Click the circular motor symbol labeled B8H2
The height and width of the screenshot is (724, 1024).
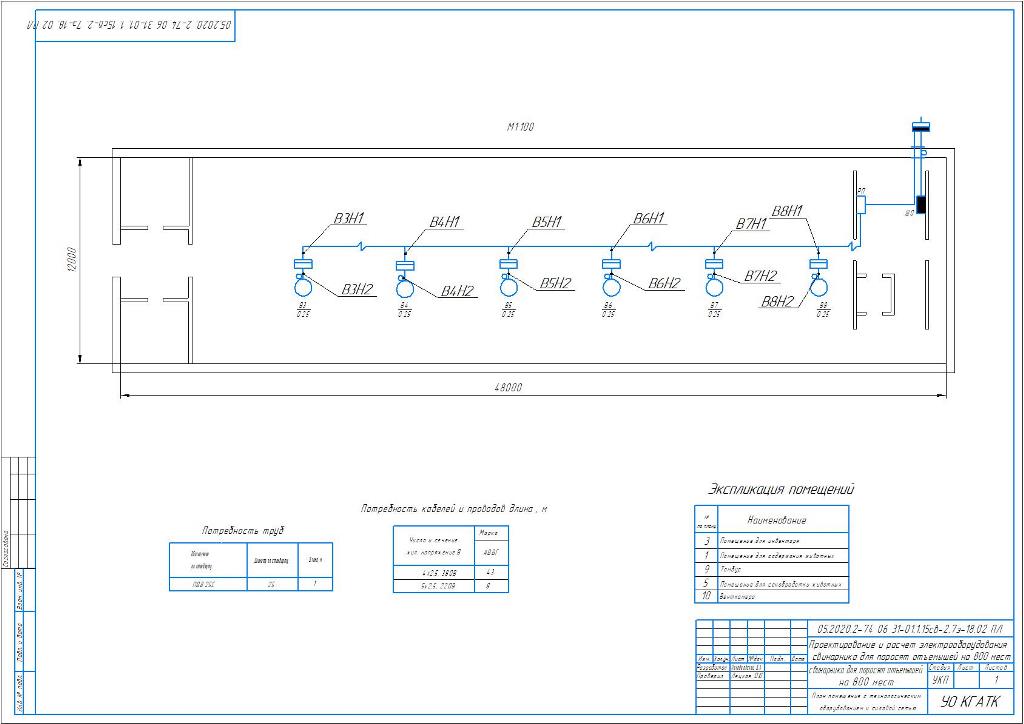point(819,287)
